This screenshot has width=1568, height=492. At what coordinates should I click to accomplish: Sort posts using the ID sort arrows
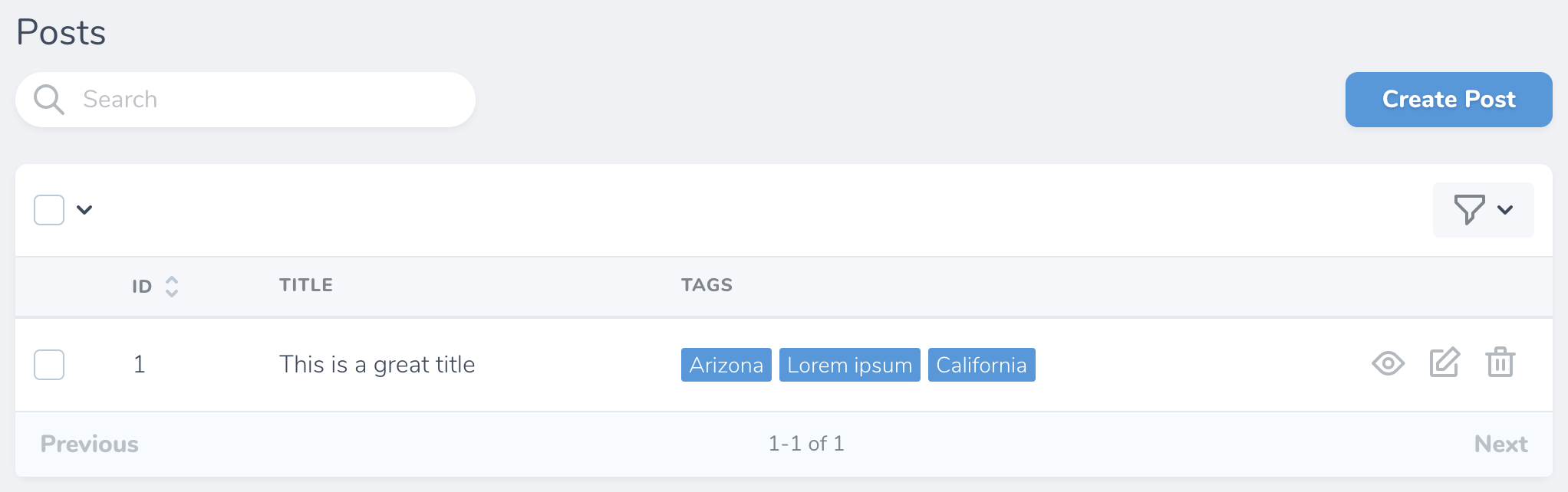point(173,286)
